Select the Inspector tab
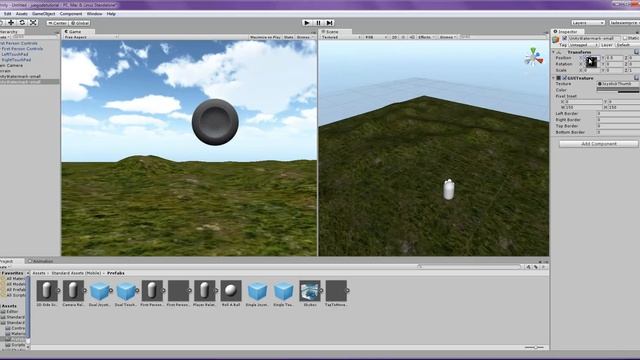 point(567,31)
